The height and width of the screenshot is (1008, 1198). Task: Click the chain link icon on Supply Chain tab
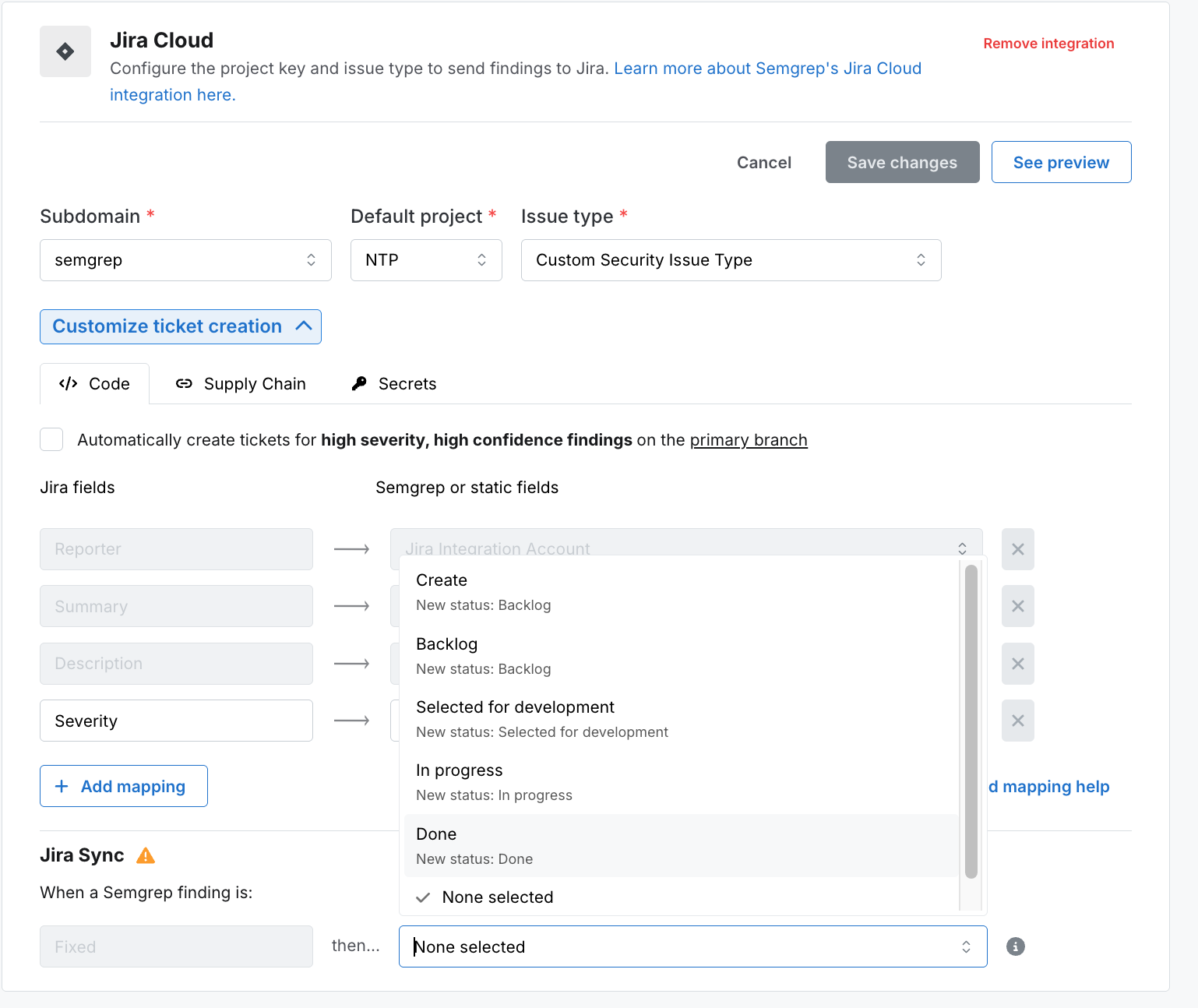coord(185,383)
